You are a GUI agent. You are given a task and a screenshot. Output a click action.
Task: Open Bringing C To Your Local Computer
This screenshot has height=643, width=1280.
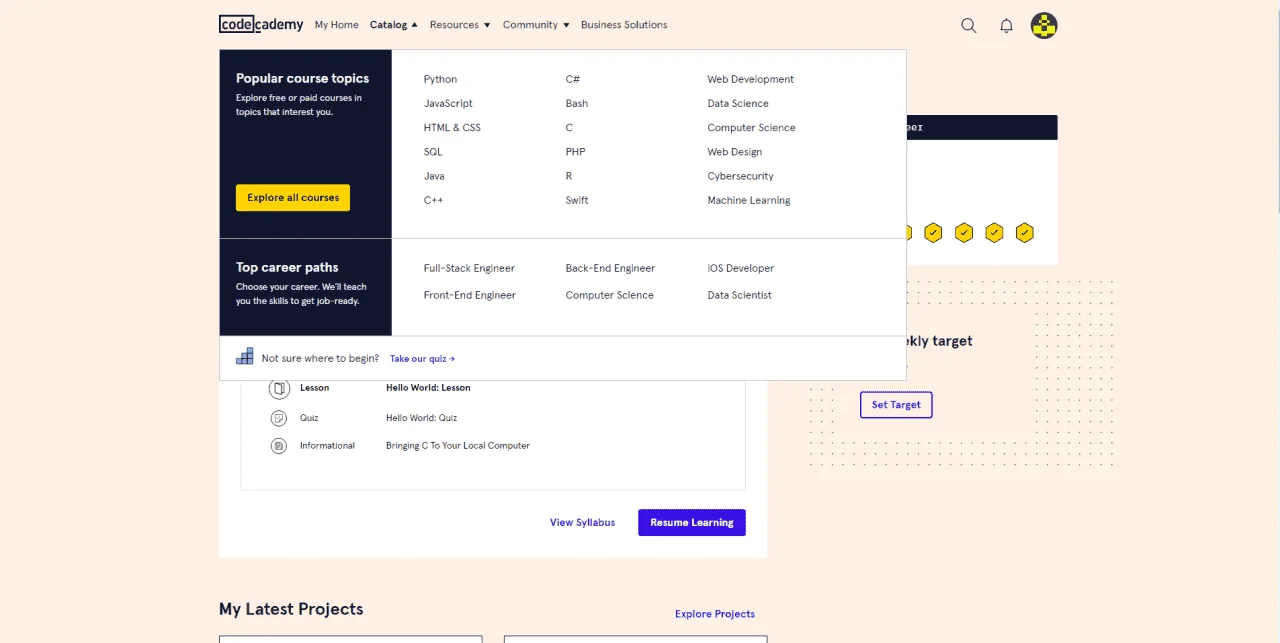[x=458, y=446]
